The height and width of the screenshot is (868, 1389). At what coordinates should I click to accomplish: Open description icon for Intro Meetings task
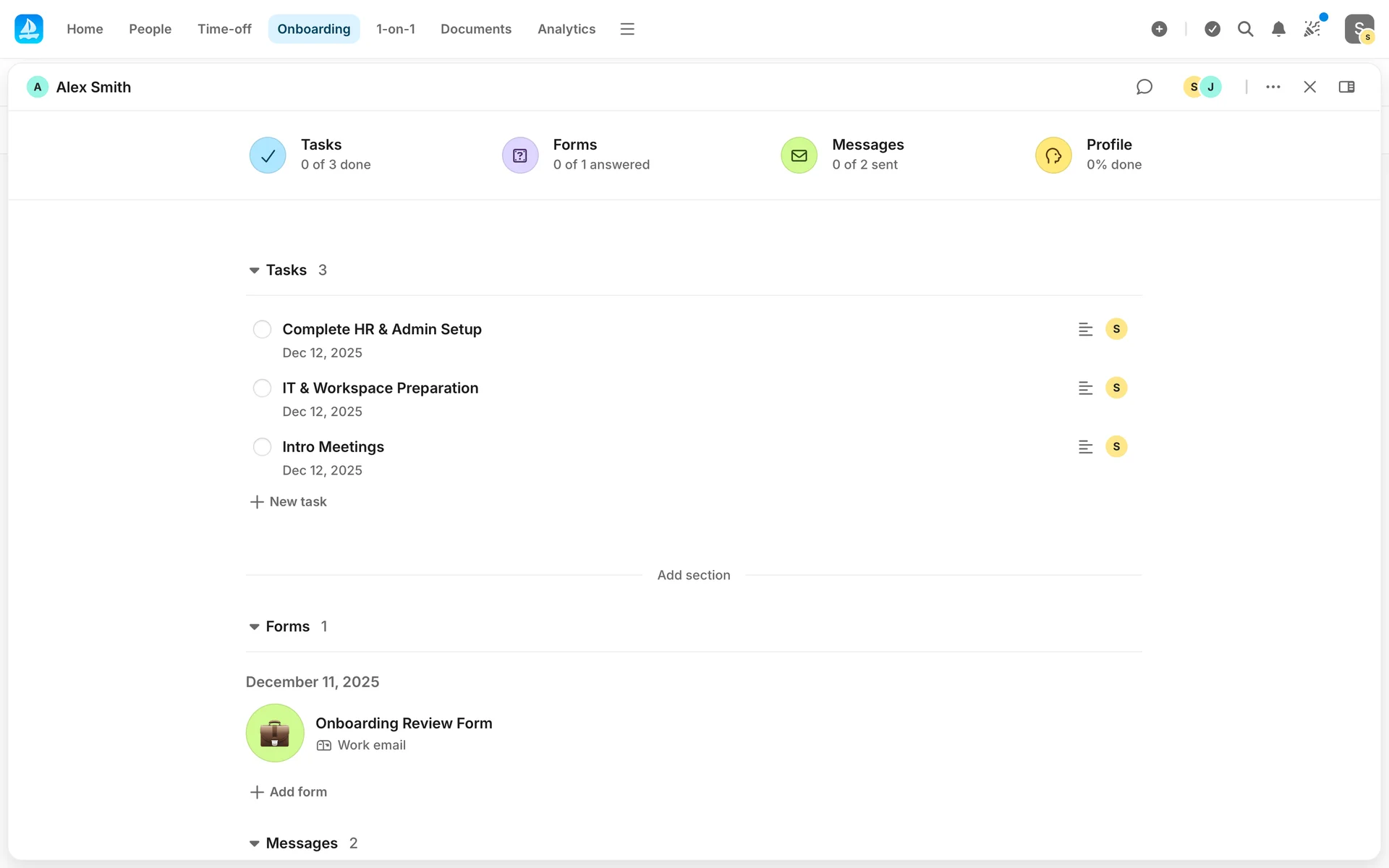coord(1085,447)
